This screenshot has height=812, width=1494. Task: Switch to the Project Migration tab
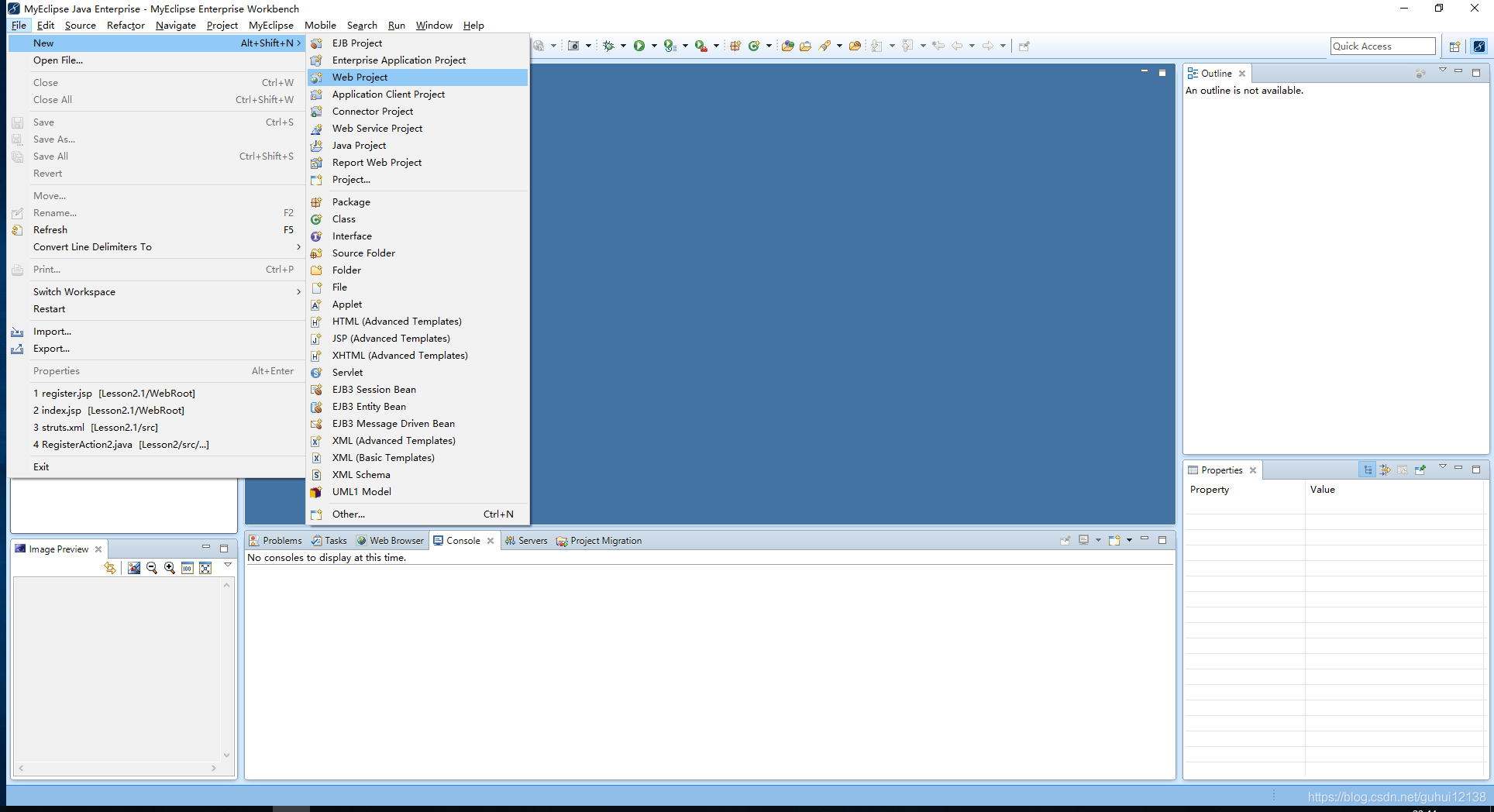pyautogui.click(x=599, y=540)
